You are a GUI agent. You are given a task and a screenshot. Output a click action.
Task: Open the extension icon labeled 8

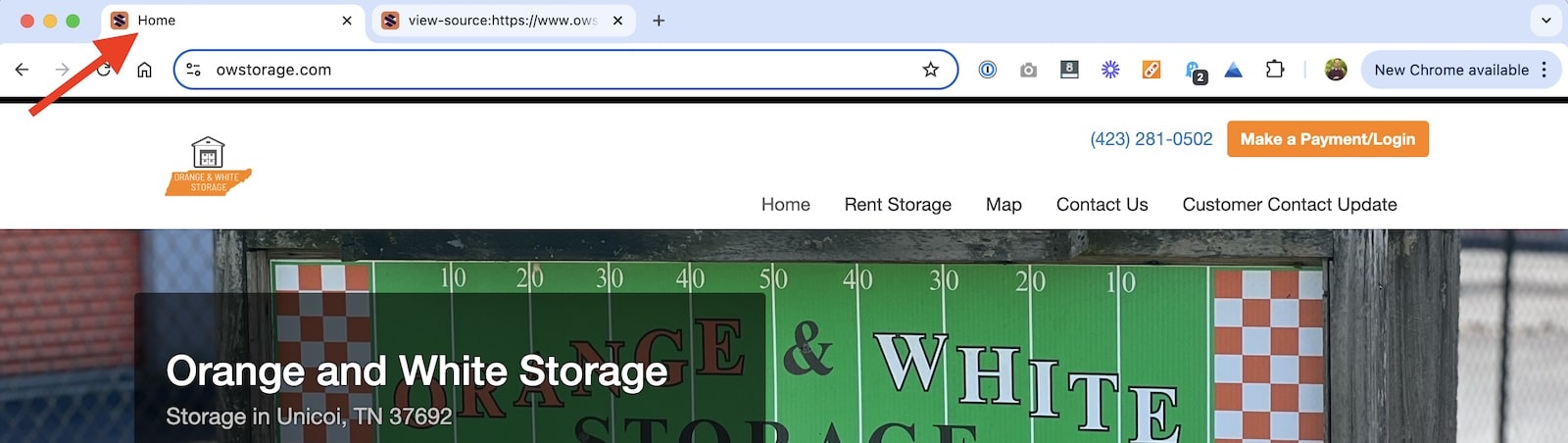(x=1069, y=70)
